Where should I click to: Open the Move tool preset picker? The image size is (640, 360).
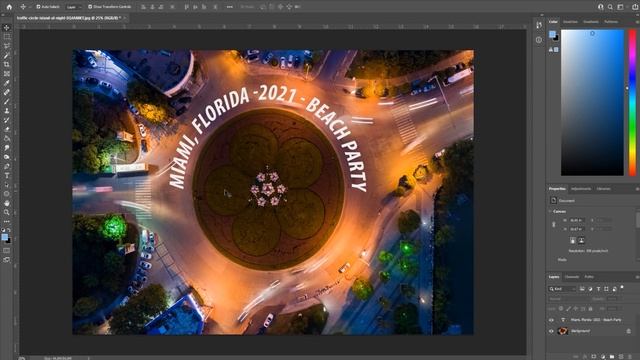24,7
